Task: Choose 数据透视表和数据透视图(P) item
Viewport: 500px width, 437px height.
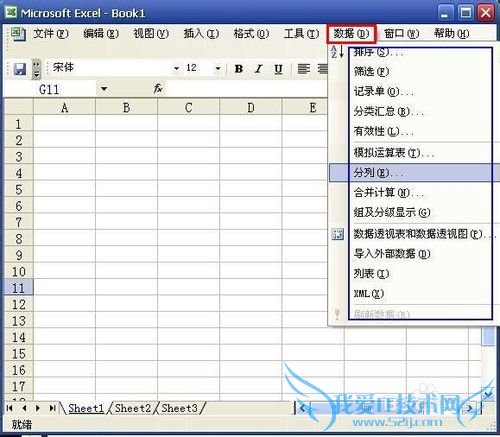Action: click(413, 234)
